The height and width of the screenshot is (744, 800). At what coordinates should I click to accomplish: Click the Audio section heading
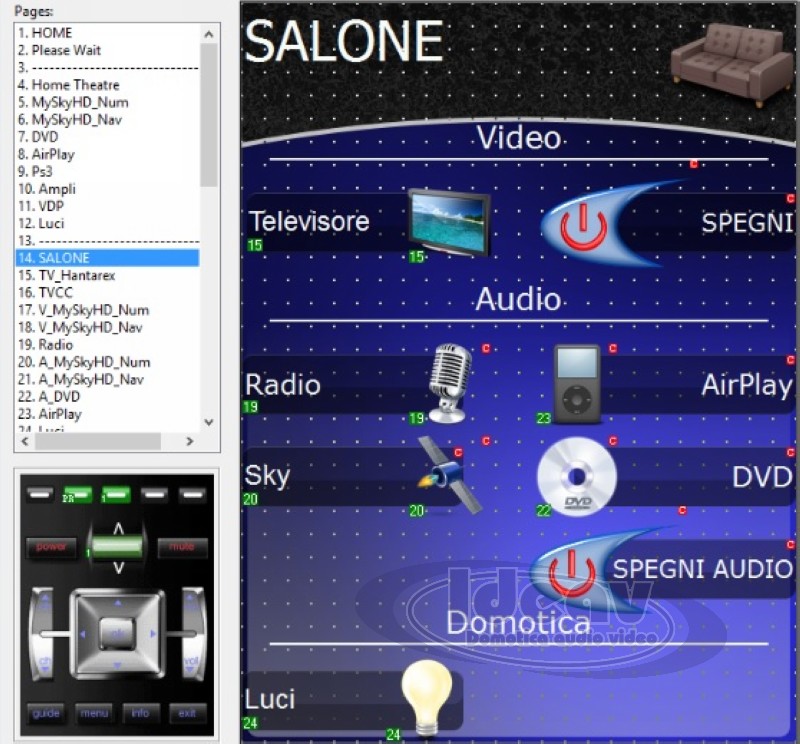519,299
